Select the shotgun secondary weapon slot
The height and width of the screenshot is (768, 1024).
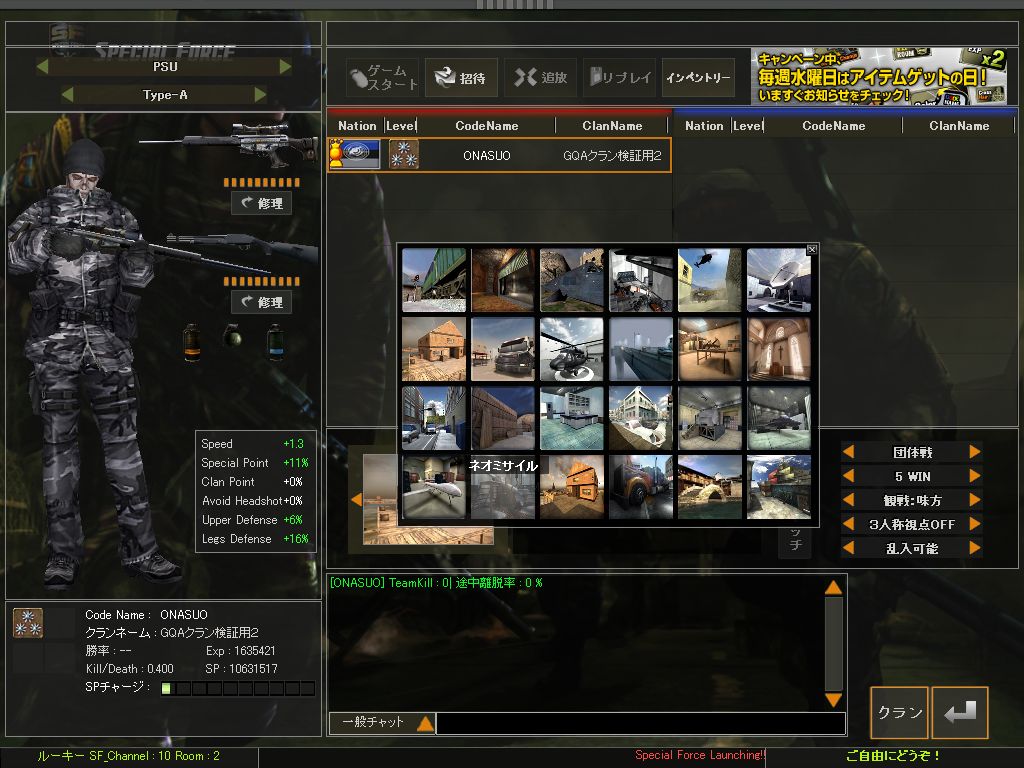pyautogui.click(x=243, y=246)
